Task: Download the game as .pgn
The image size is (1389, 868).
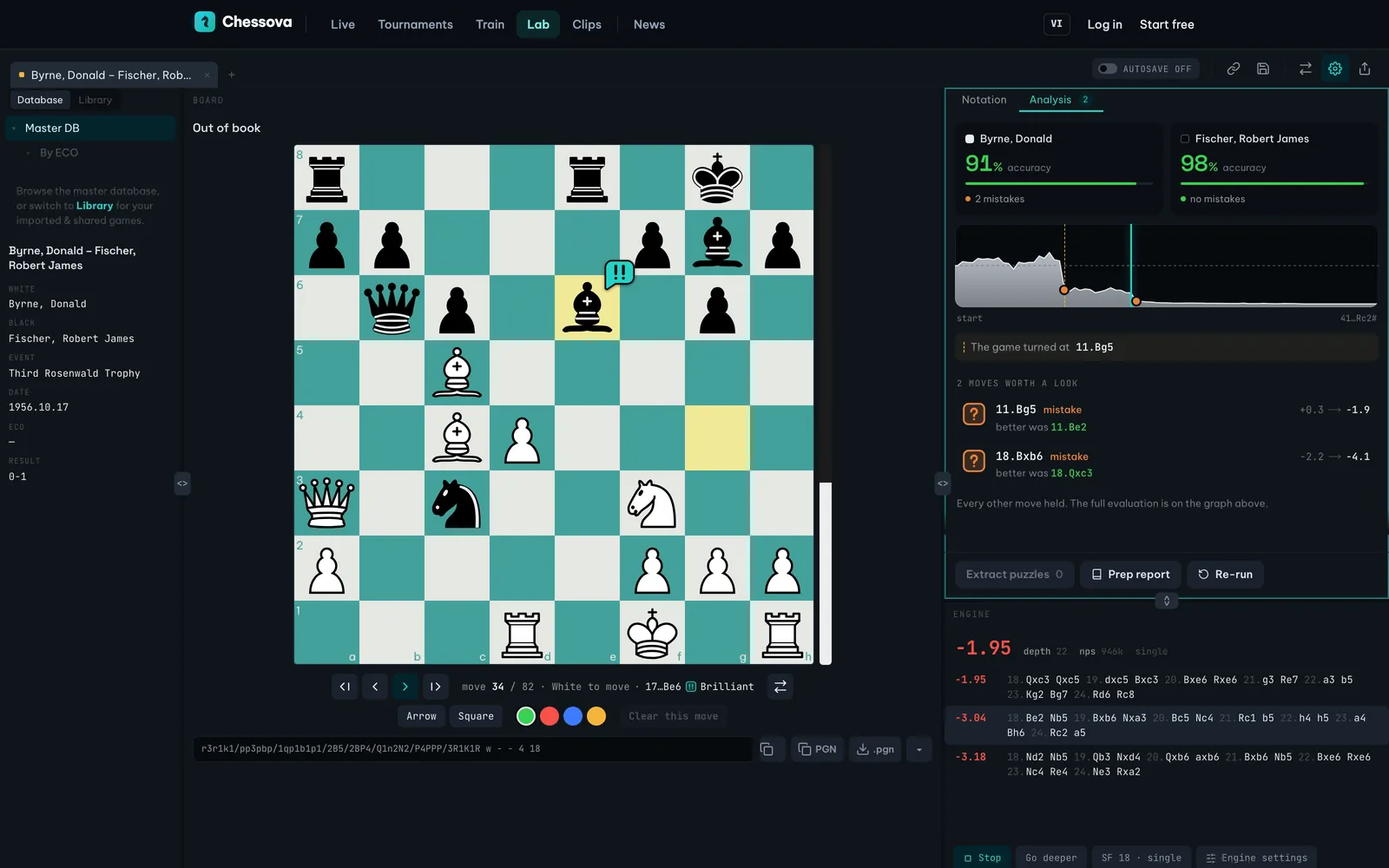Action: tap(875, 749)
